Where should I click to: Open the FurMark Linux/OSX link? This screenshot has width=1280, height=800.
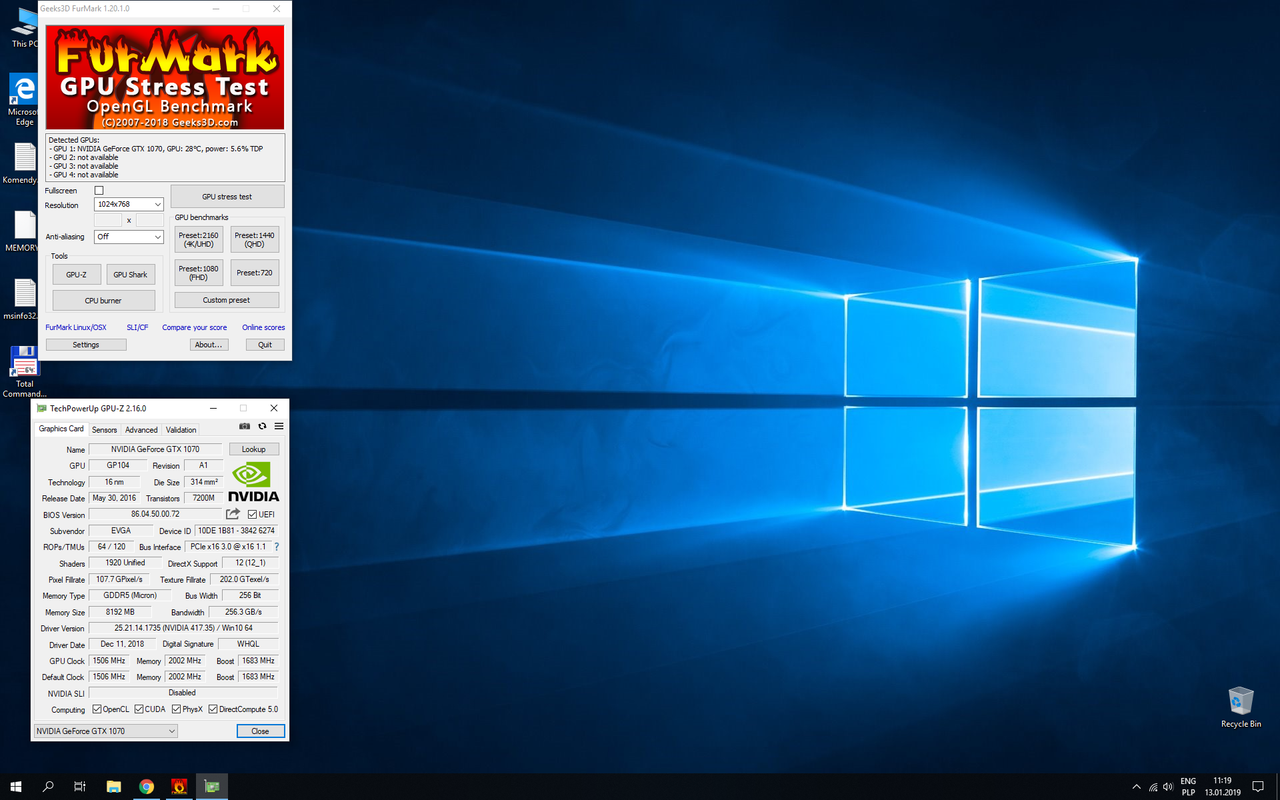pos(76,327)
